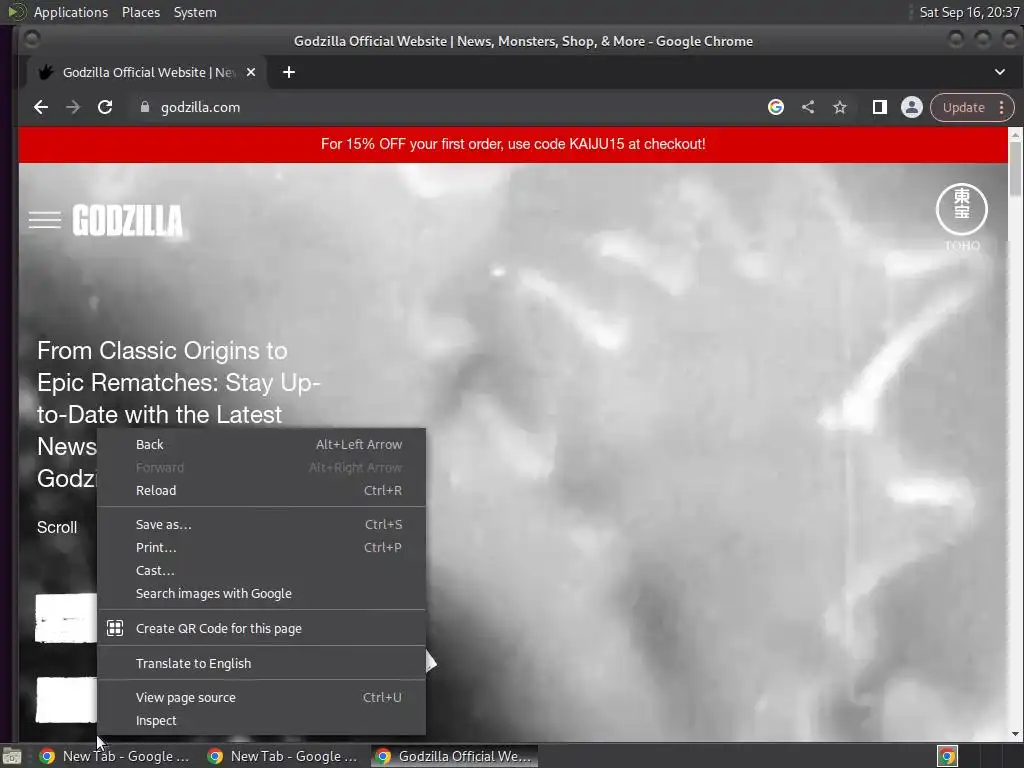
Task: Click the Chrome icon in the bottom-right tray
Action: (947, 756)
